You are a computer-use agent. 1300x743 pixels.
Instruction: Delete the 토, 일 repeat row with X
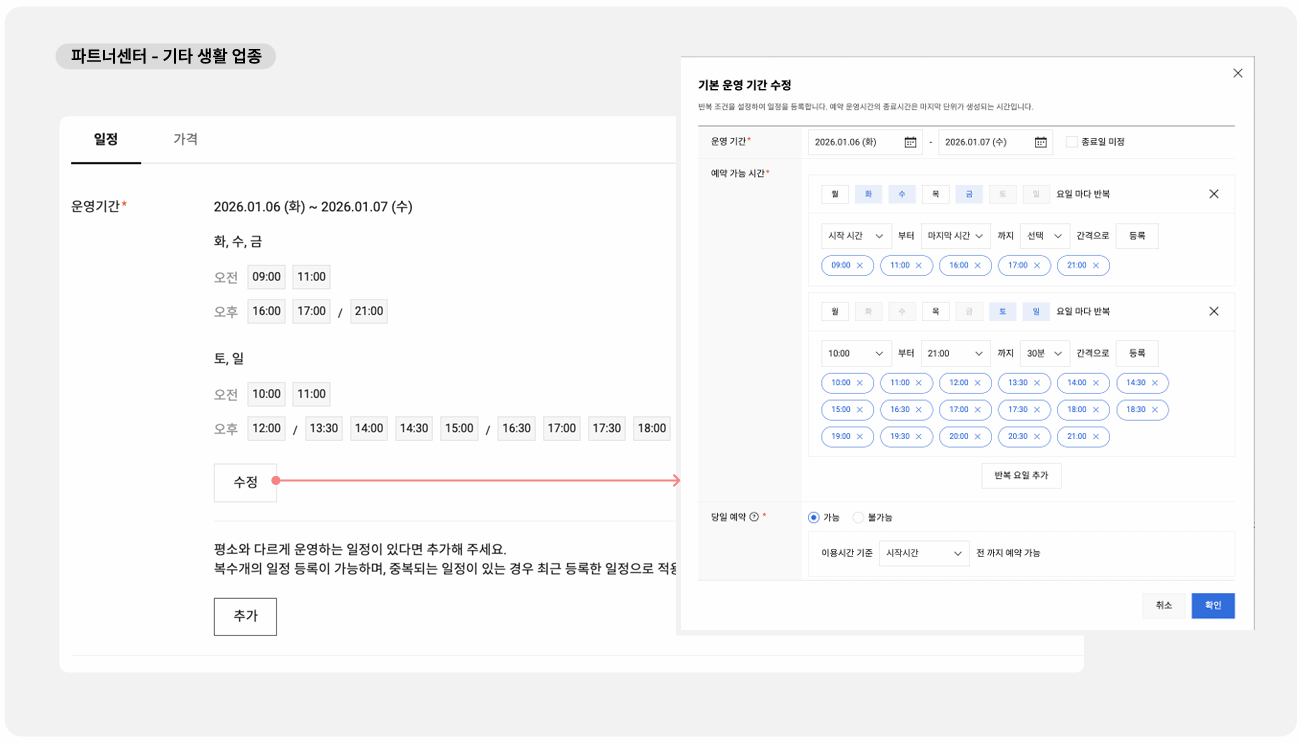point(1213,312)
